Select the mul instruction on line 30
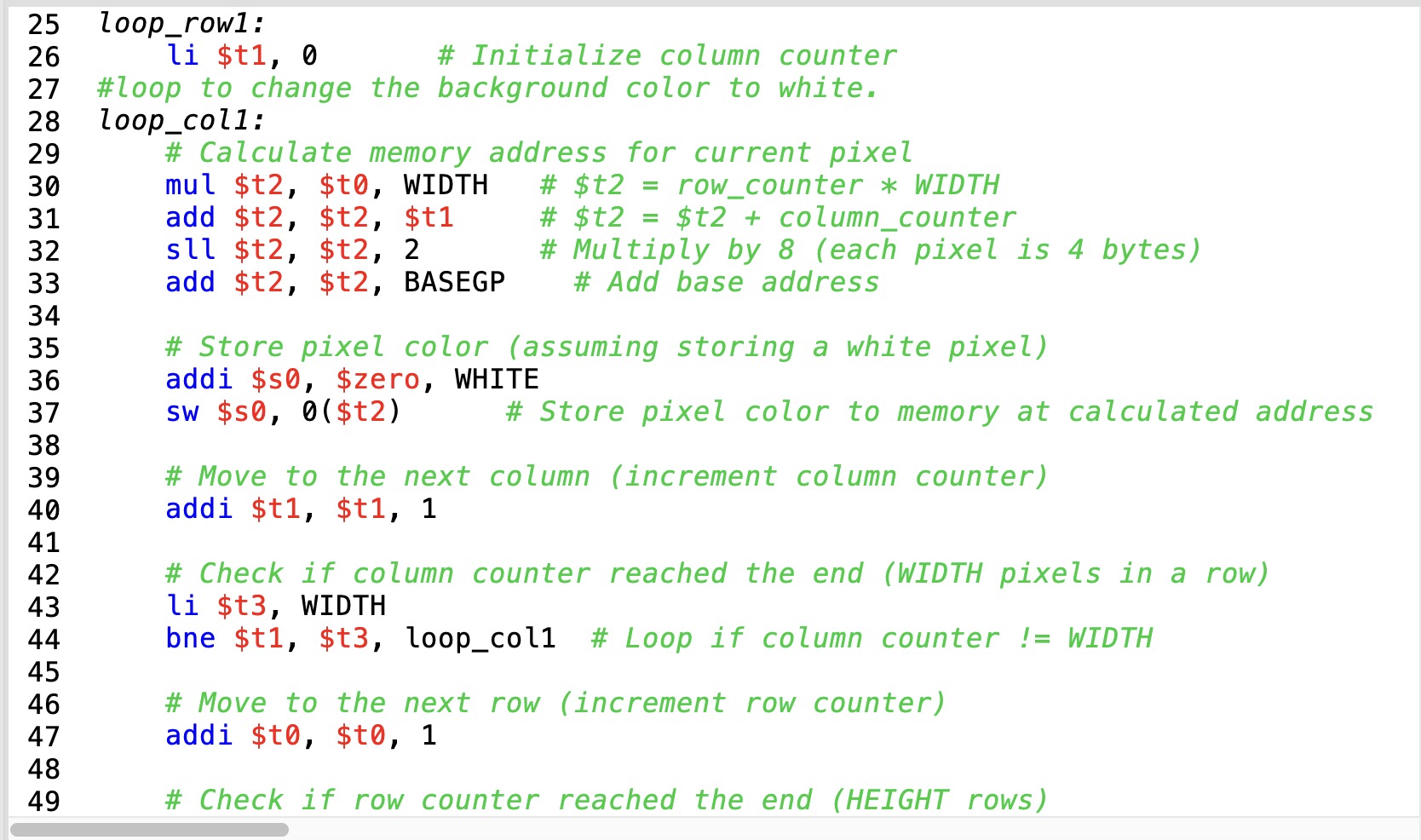Viewport: 1421px width, 840px height. point(189,186)
